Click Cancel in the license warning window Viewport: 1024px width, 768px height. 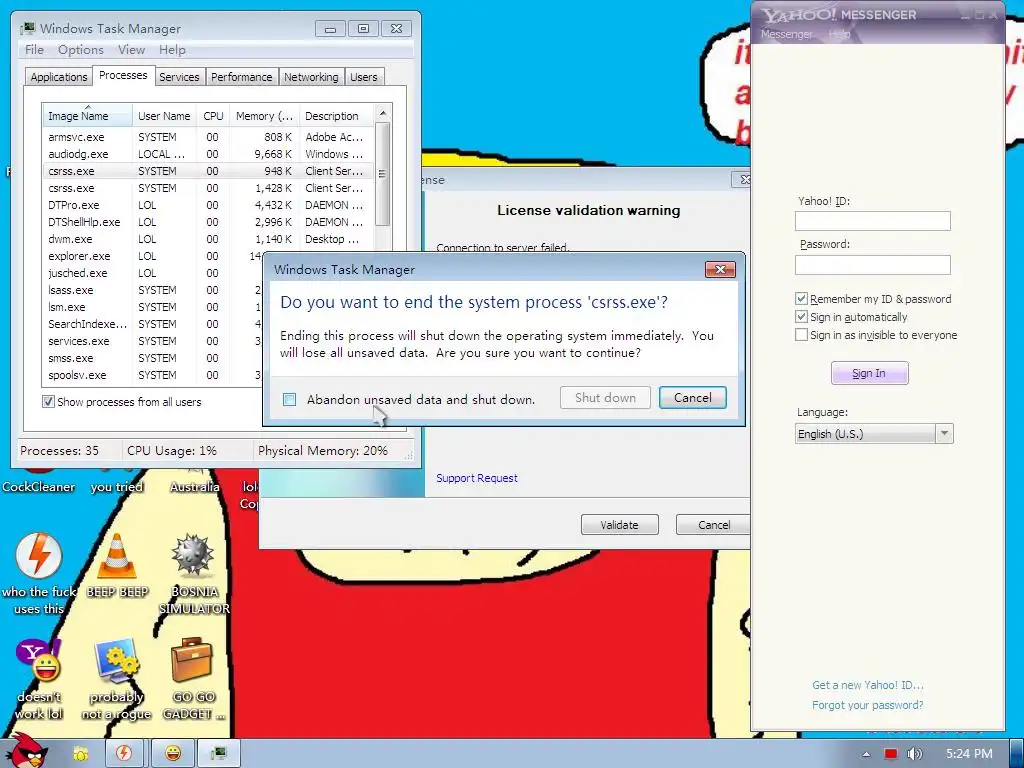[713, 524]
